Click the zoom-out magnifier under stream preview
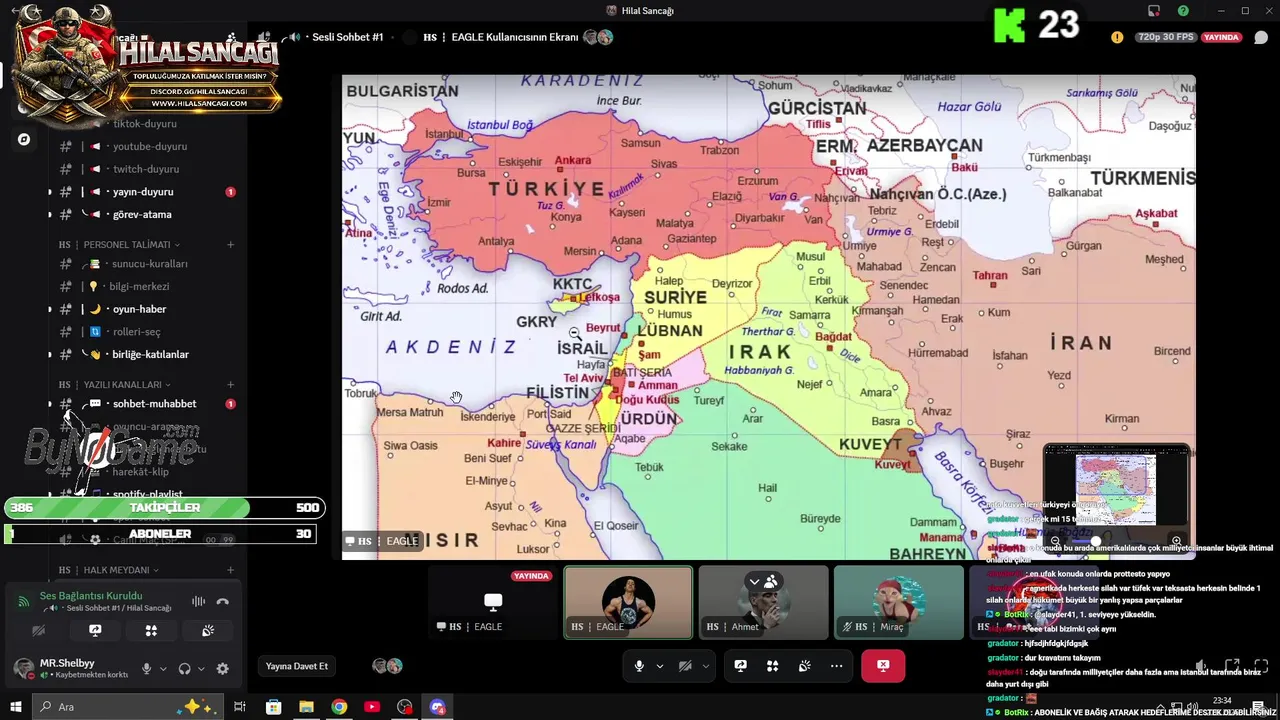Screen dimensions: 1280x720 coord(1055,541)
